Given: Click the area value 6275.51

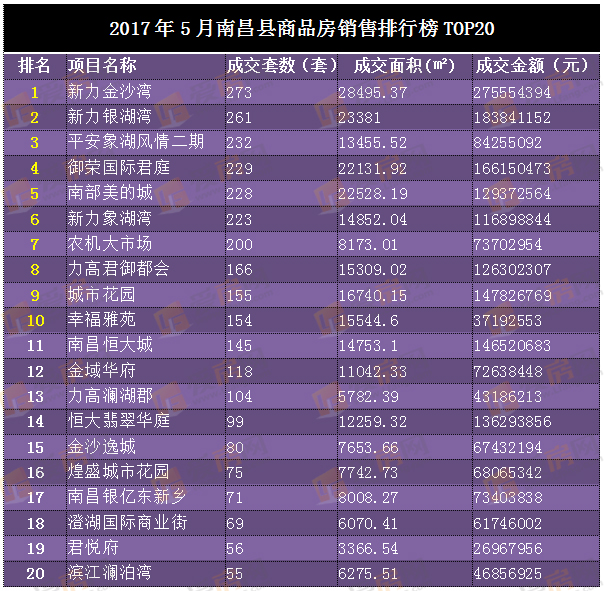Looking at the screenshot, I should (368, 574).
